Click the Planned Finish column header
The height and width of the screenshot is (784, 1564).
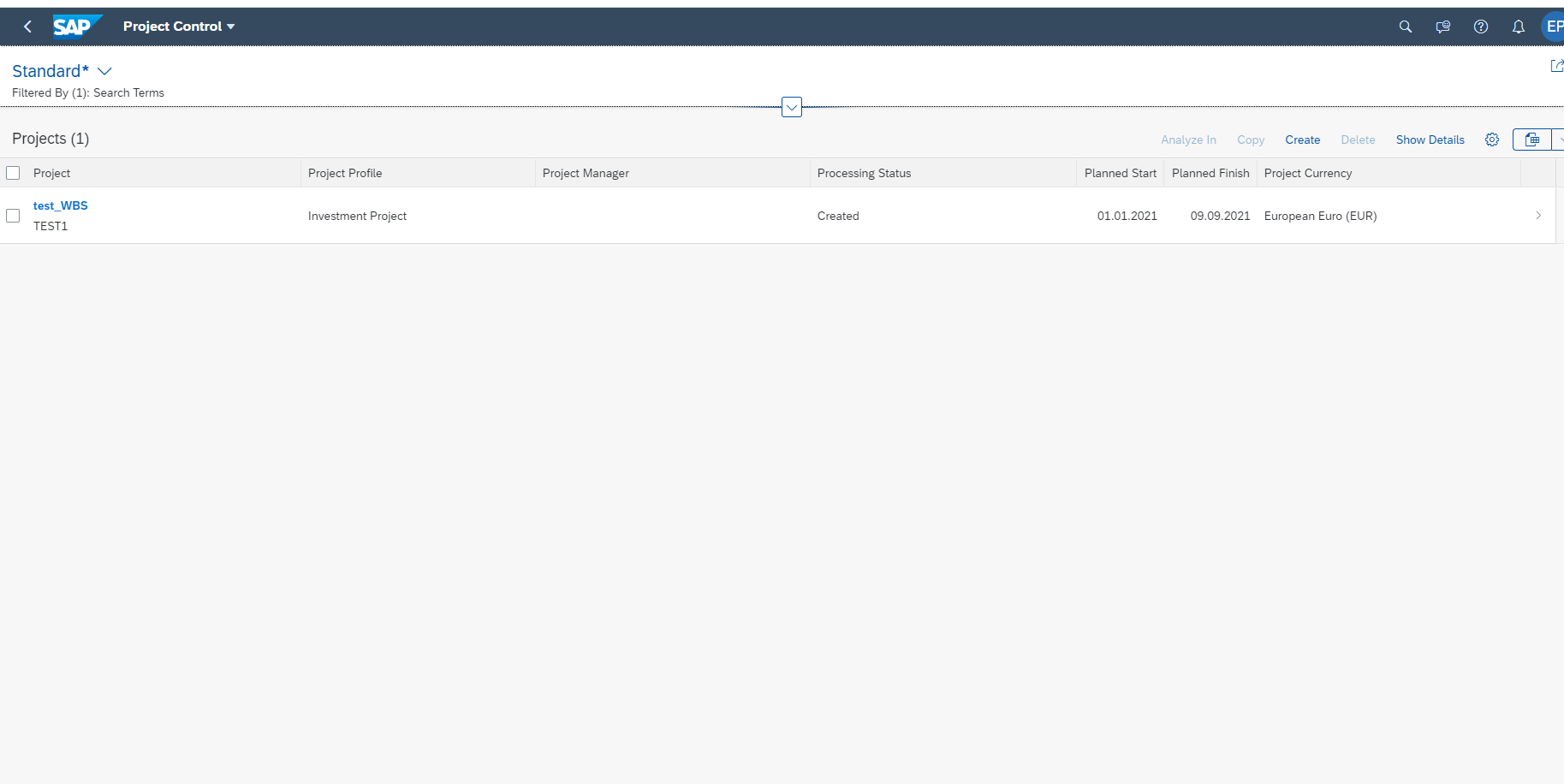tap(1210, 173)
